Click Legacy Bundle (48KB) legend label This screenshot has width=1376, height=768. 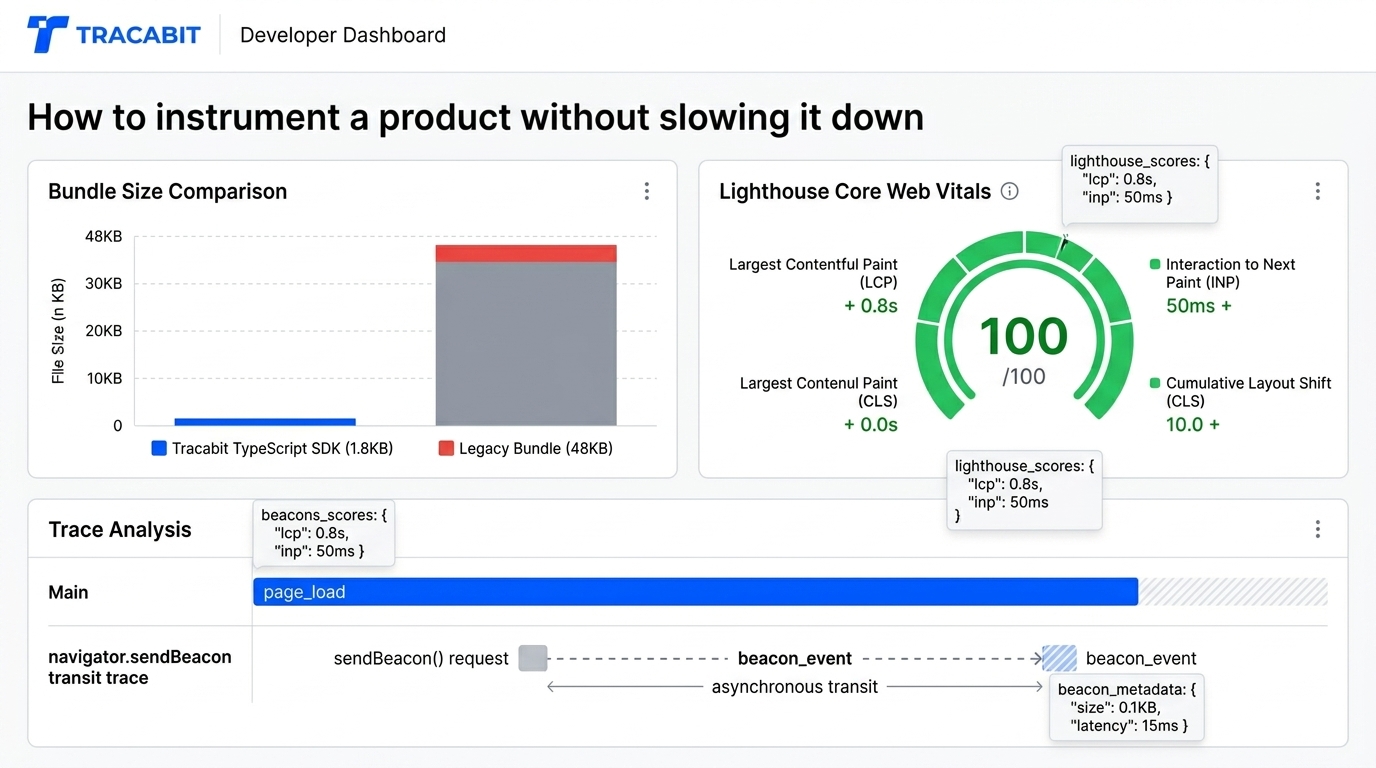pyautogui.click(x=536, y=448)
